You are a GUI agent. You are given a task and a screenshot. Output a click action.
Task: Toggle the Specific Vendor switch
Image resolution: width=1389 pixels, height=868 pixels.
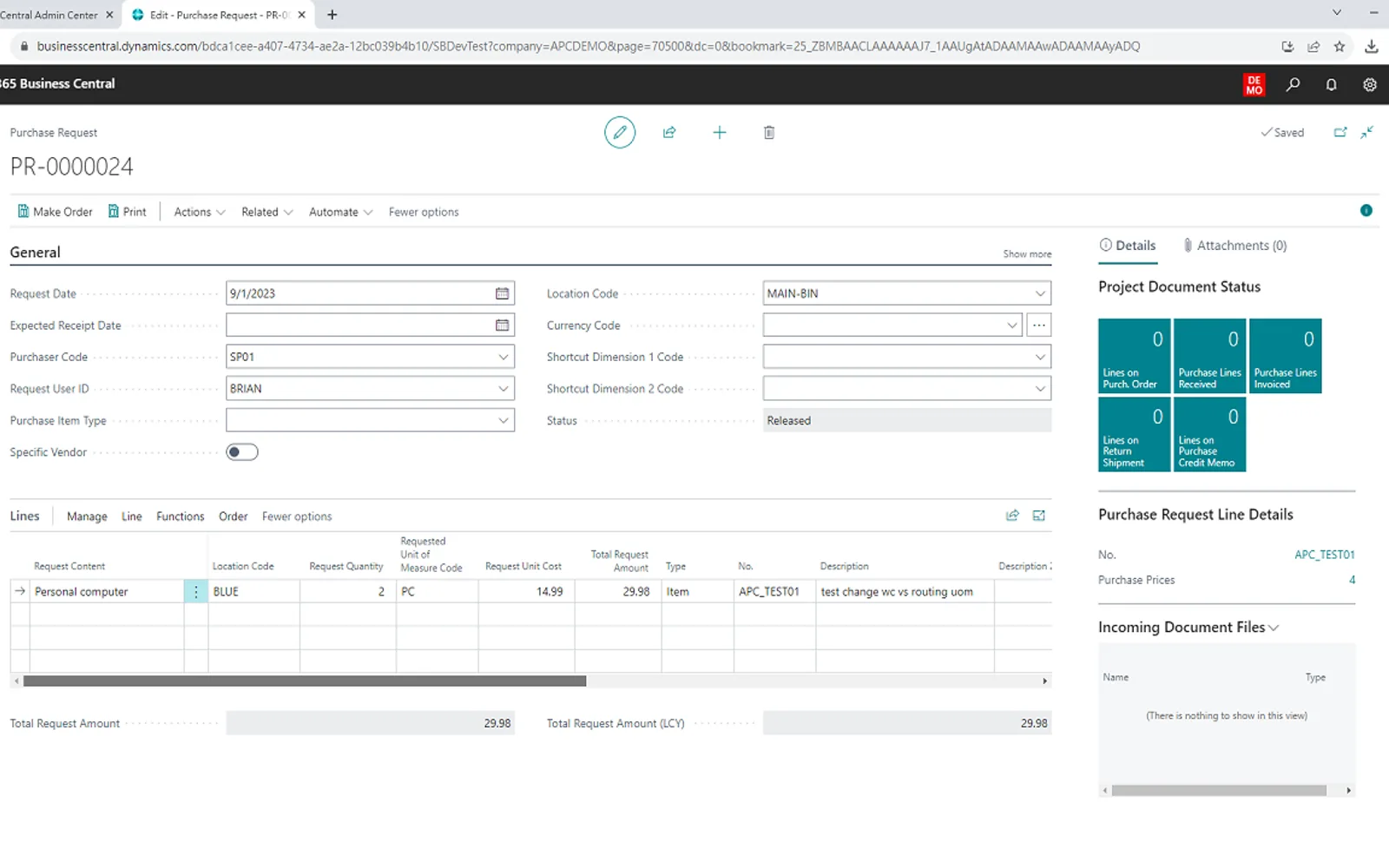242,451
